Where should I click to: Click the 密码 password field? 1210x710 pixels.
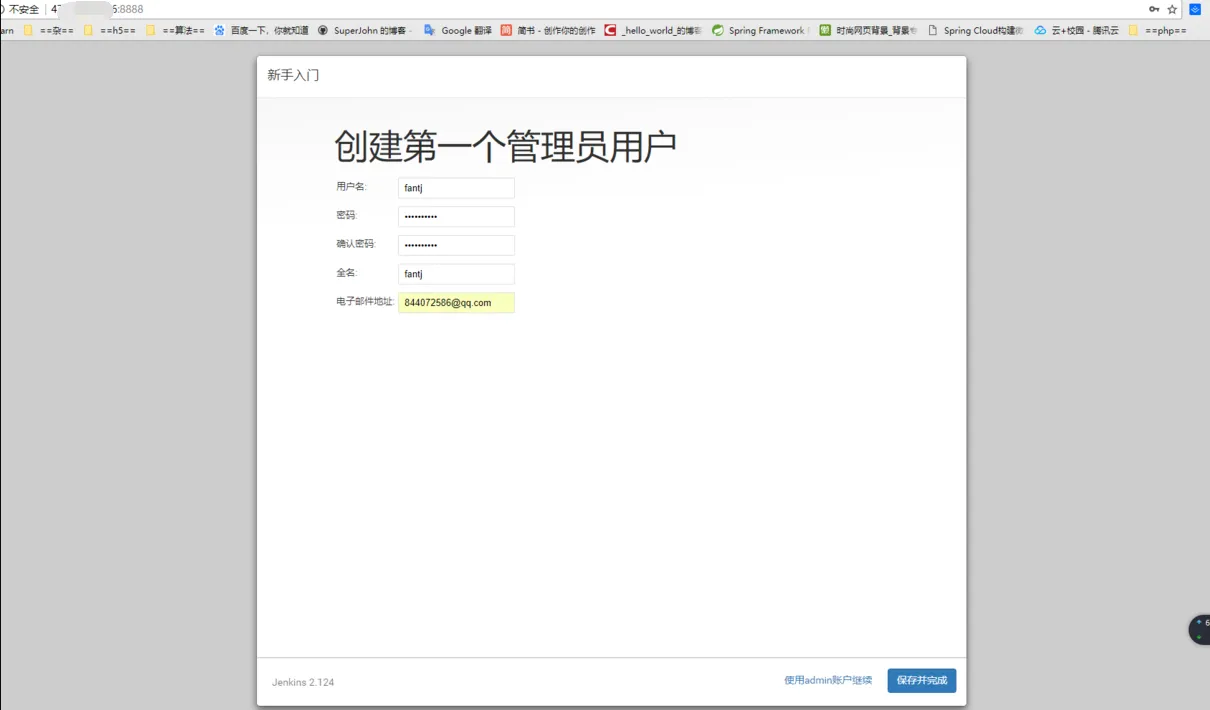tap(456, 217)
